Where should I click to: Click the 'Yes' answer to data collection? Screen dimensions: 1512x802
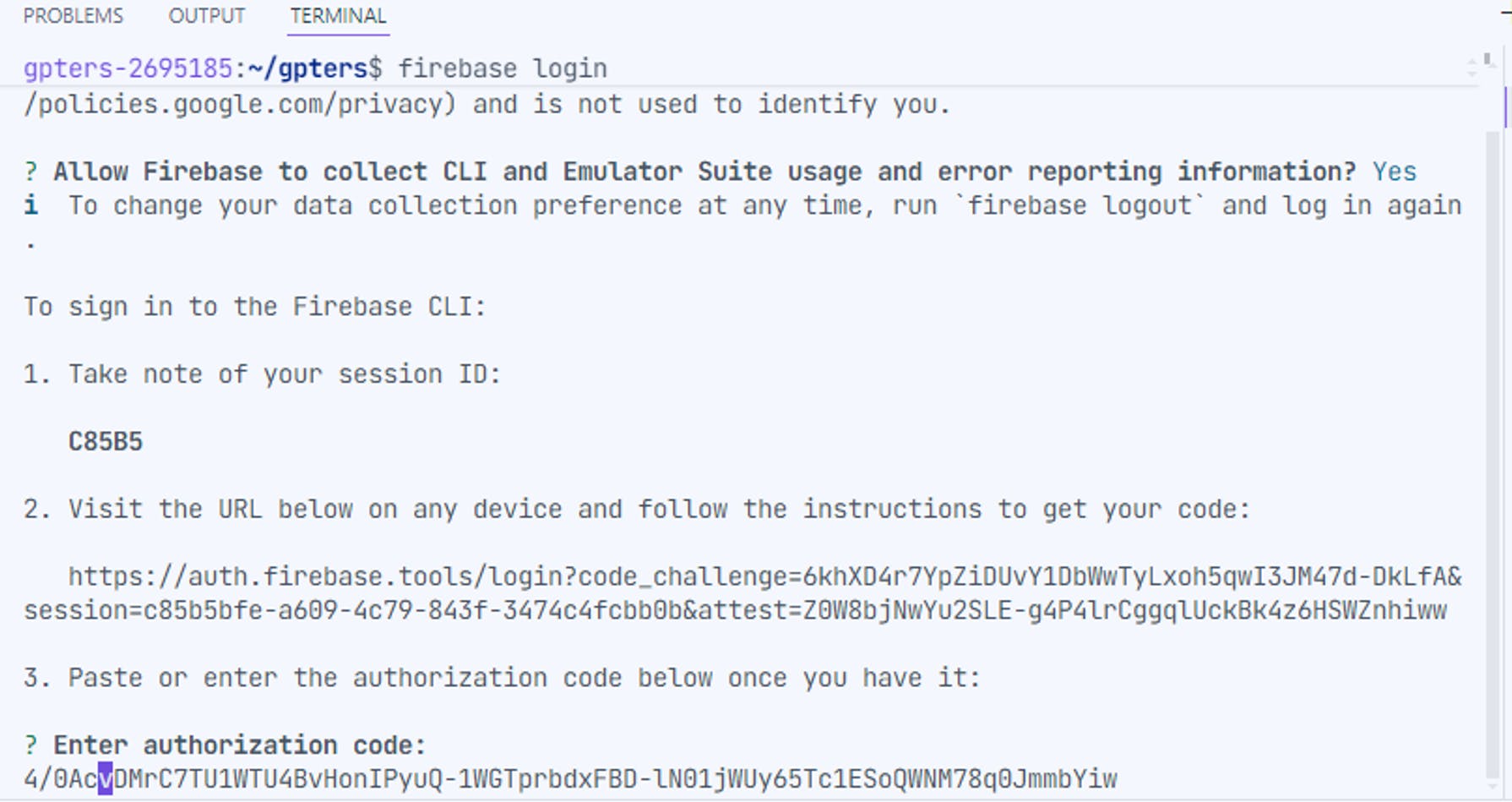[x=1394, y=172]
